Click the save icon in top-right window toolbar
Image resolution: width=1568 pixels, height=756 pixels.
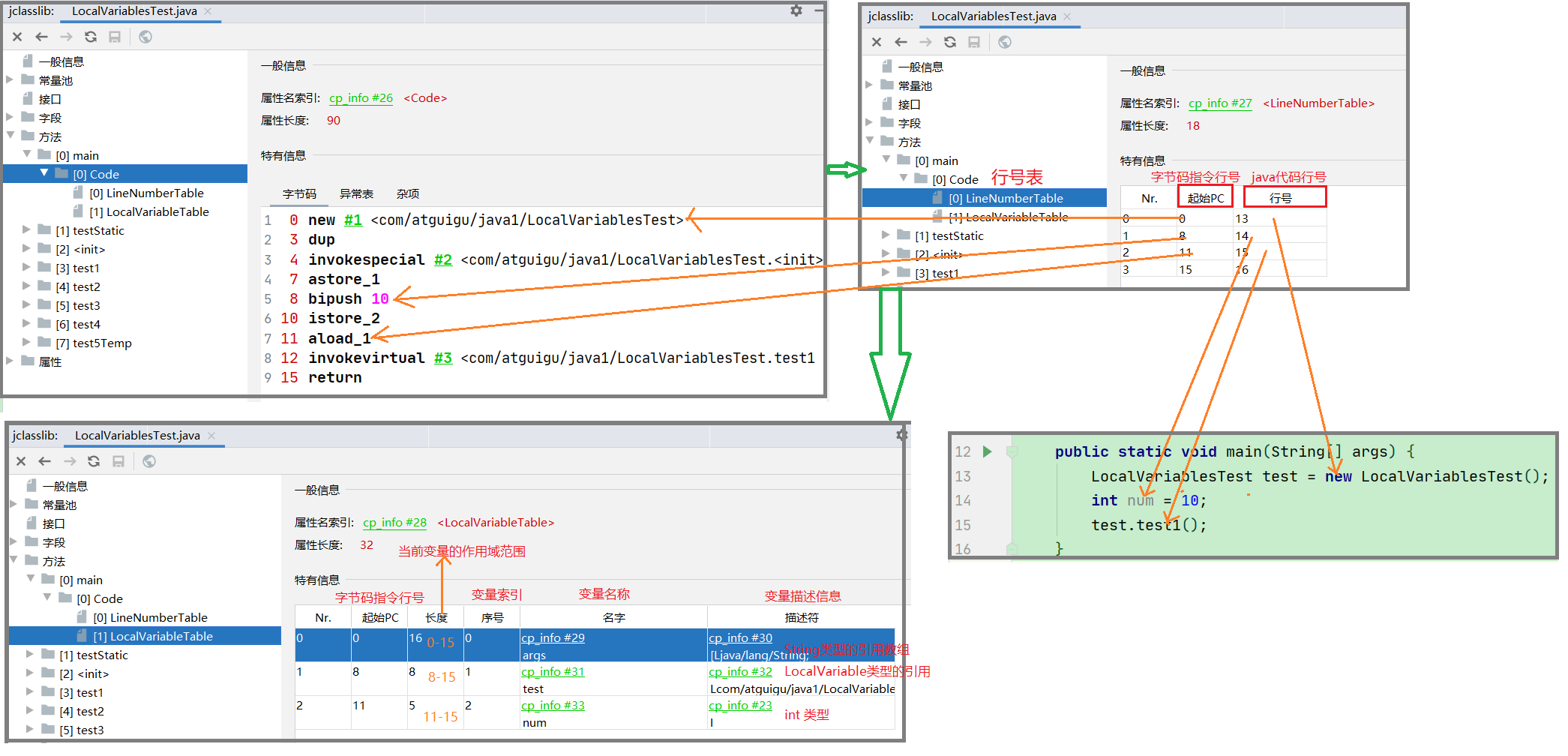pos(974,42)
